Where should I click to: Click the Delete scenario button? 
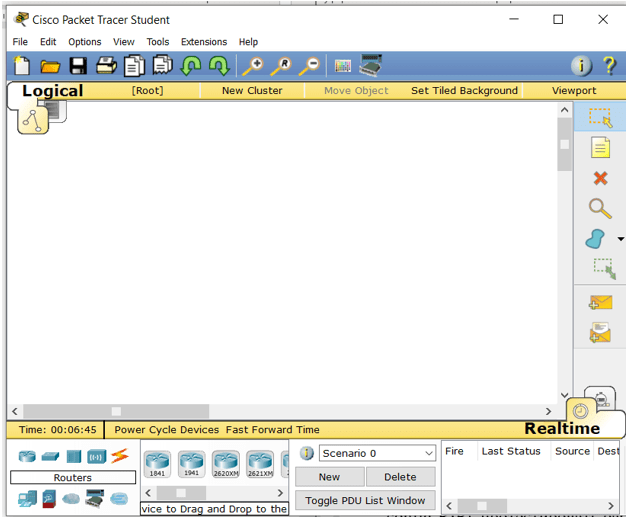pos(400,477)
